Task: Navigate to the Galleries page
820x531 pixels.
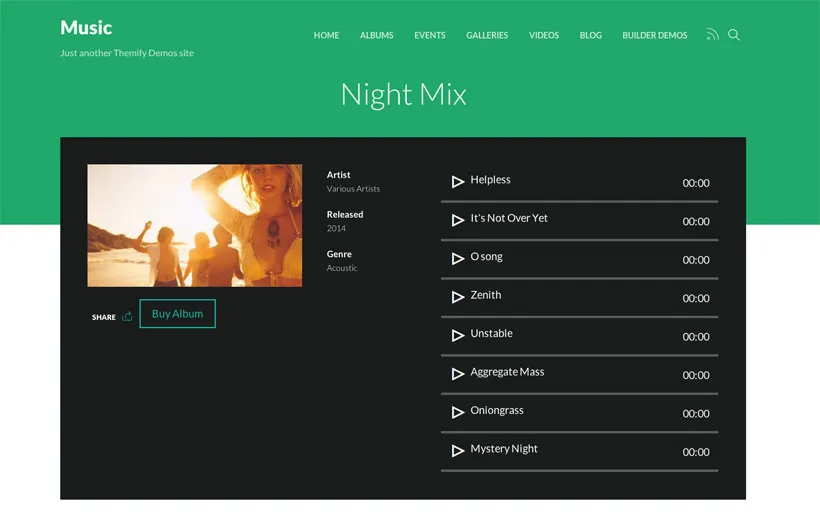Action: pos(487,36)
